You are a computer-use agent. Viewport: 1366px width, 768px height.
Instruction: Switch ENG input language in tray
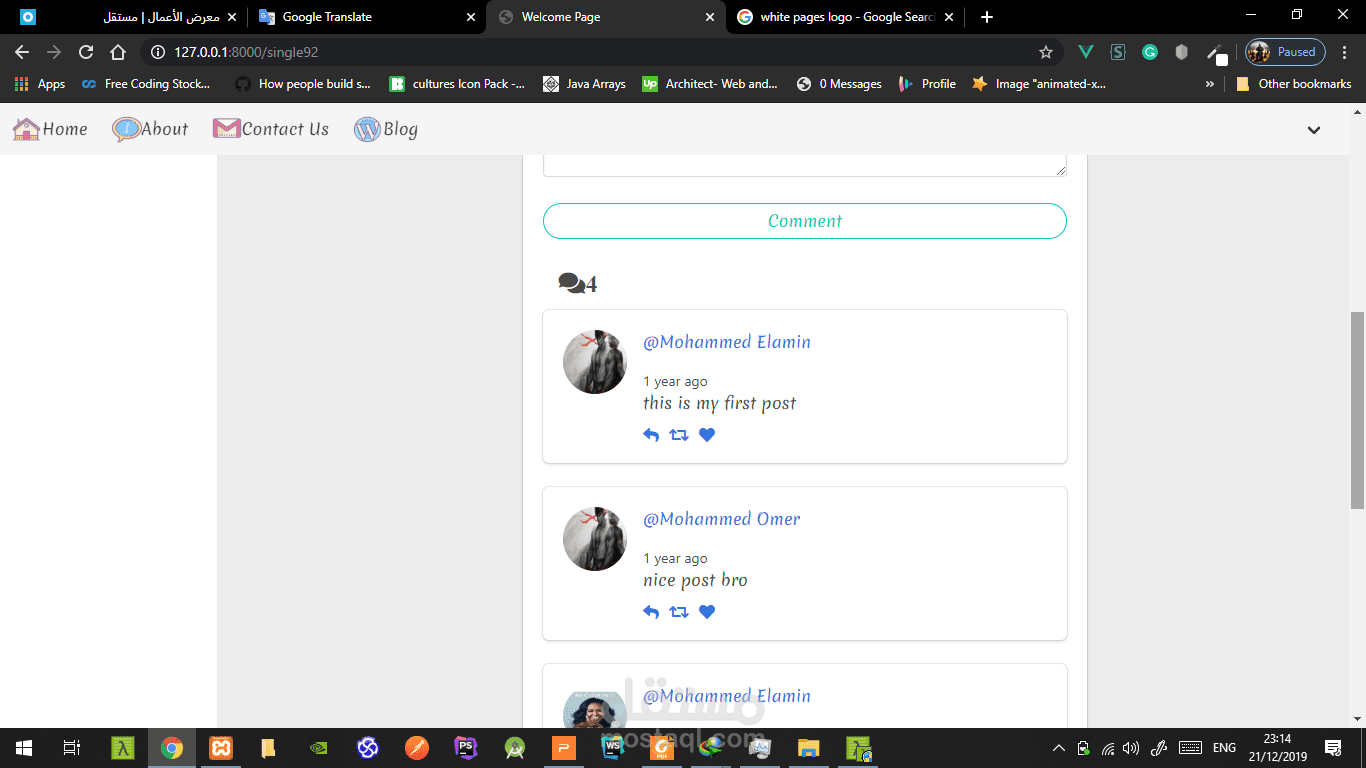(1224, 748)
